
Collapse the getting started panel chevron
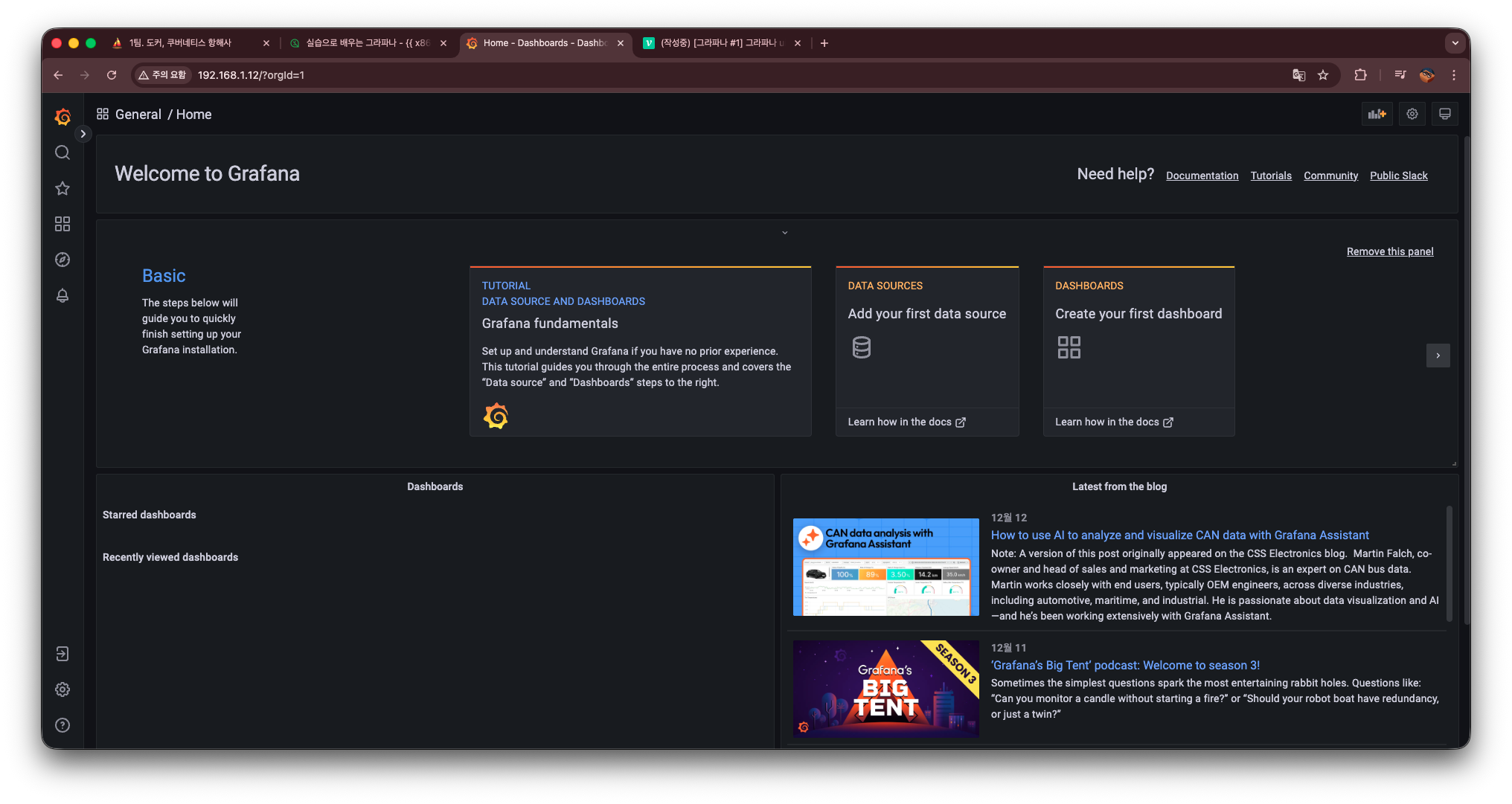784,233
